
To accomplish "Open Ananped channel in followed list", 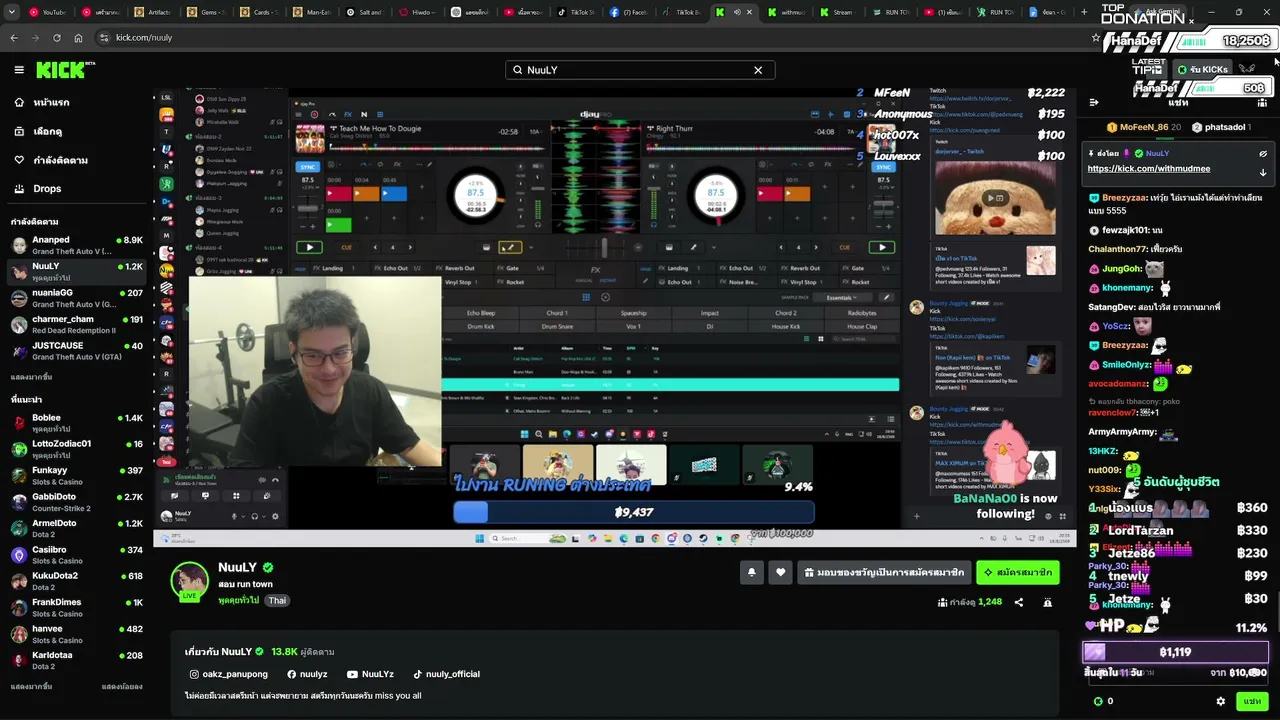I will pyautogui.click(x=77, y=245).
